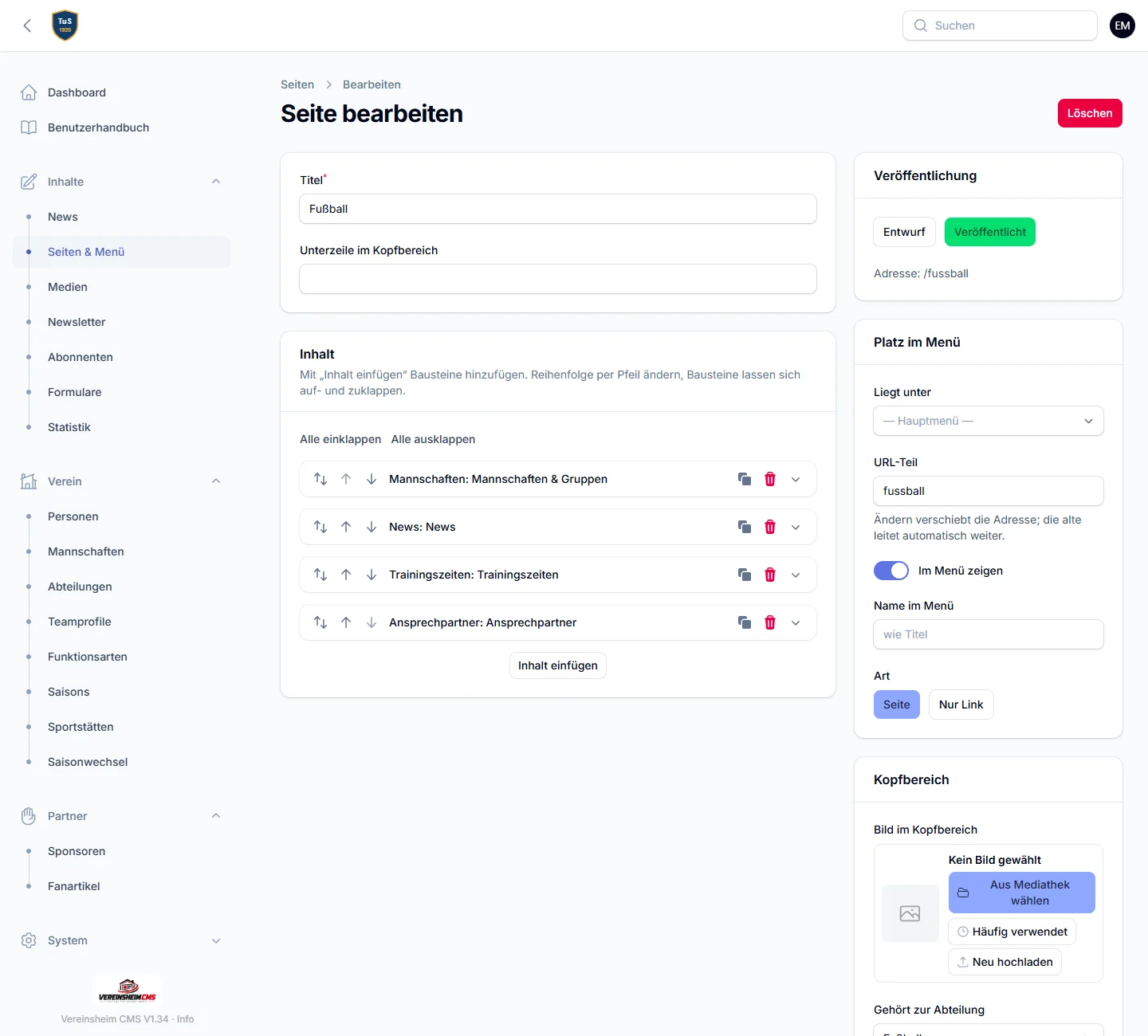The width and height of the screenshot is (1148, 1036).
Task: Select Nur Link as Art
Action: click(961, 704)
